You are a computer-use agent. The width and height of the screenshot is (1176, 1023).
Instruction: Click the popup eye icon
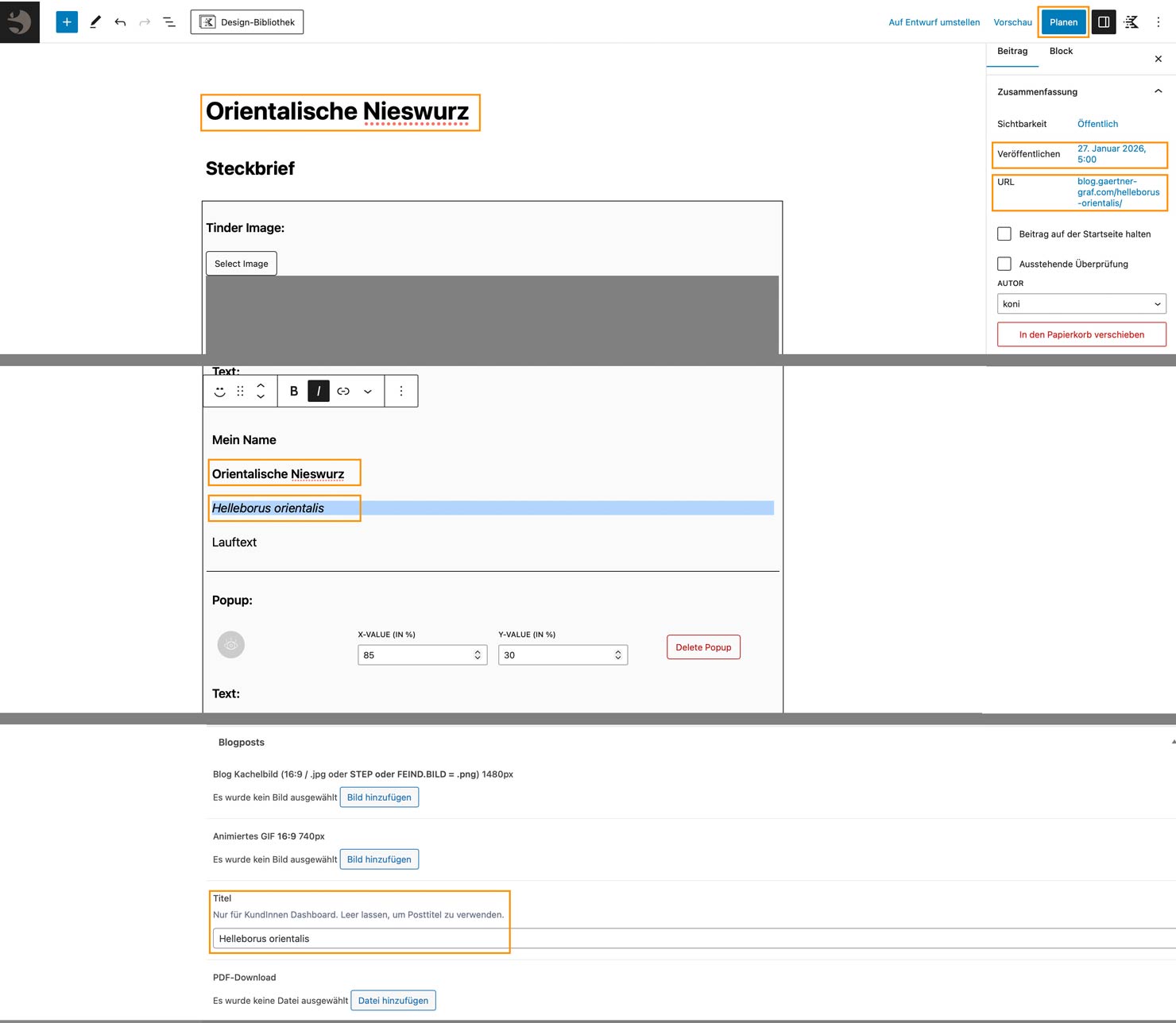click(231, 644)
